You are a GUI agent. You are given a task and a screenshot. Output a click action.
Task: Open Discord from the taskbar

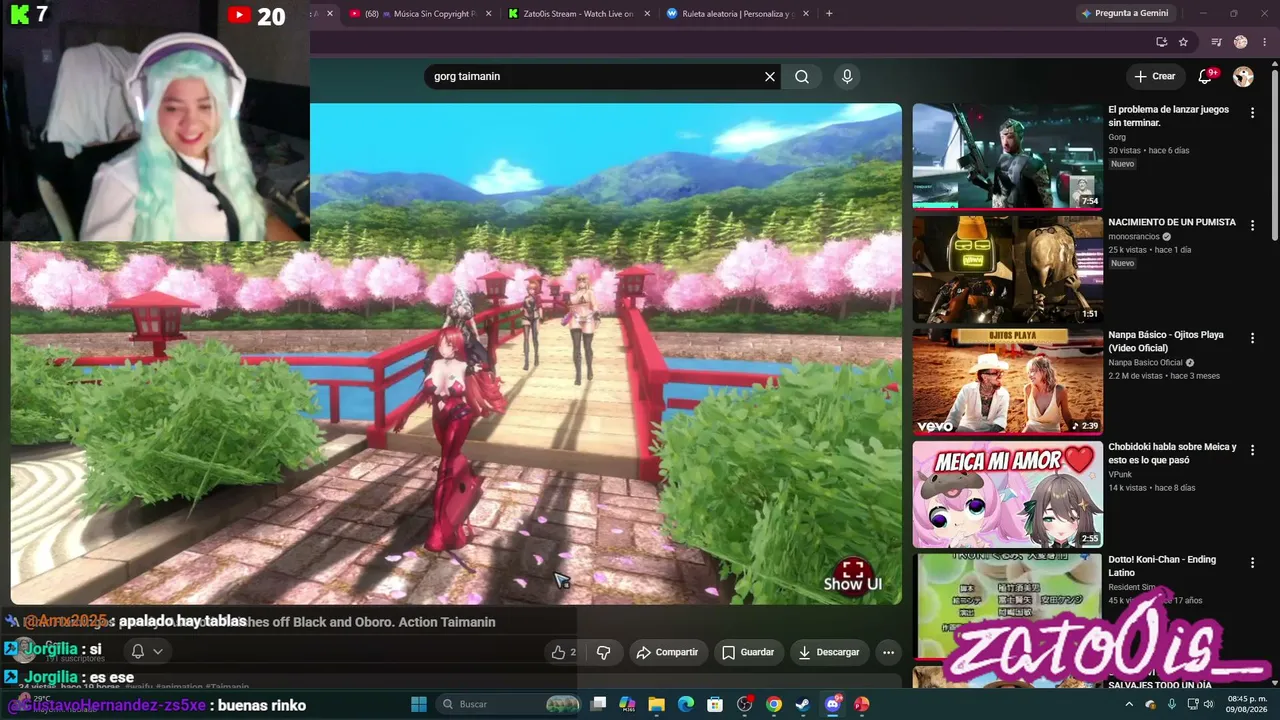[833, 704]
